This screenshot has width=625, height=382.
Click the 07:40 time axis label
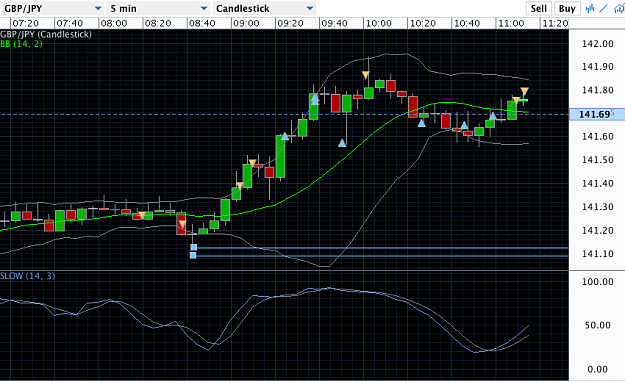coord(70,24)
